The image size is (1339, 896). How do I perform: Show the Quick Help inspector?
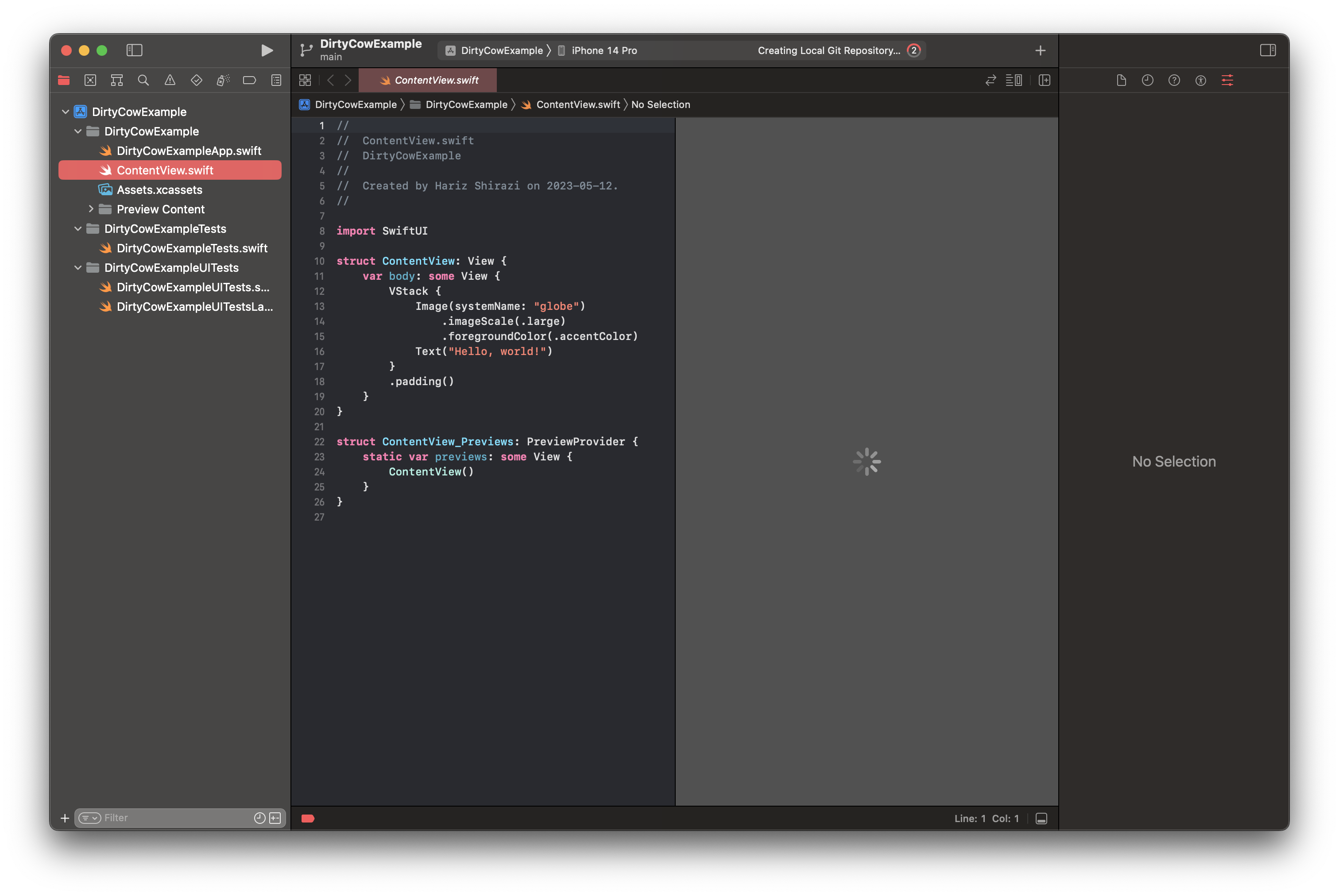point(1174,80)
